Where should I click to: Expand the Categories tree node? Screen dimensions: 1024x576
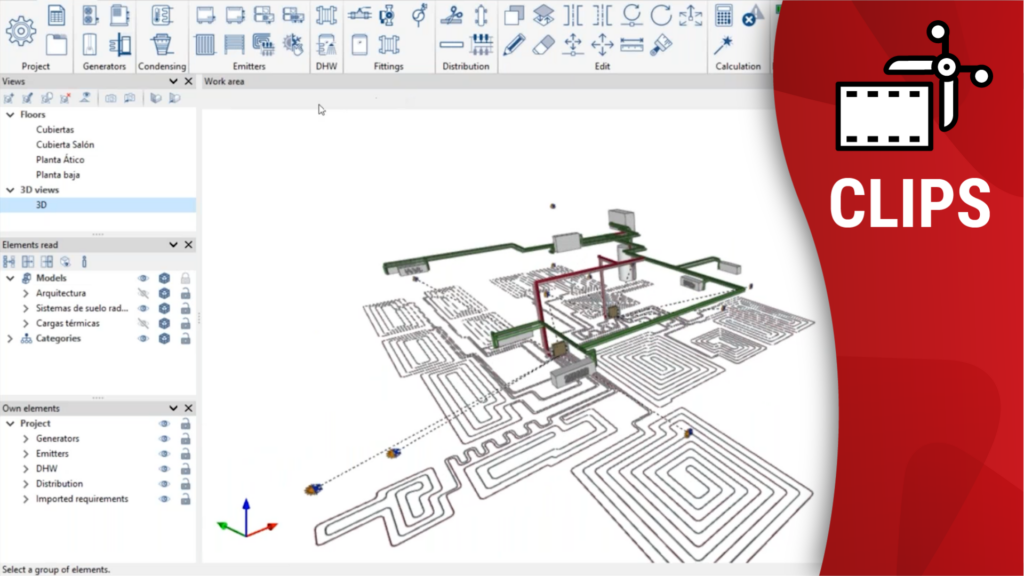pyautogui.click(x=11, y=339)
